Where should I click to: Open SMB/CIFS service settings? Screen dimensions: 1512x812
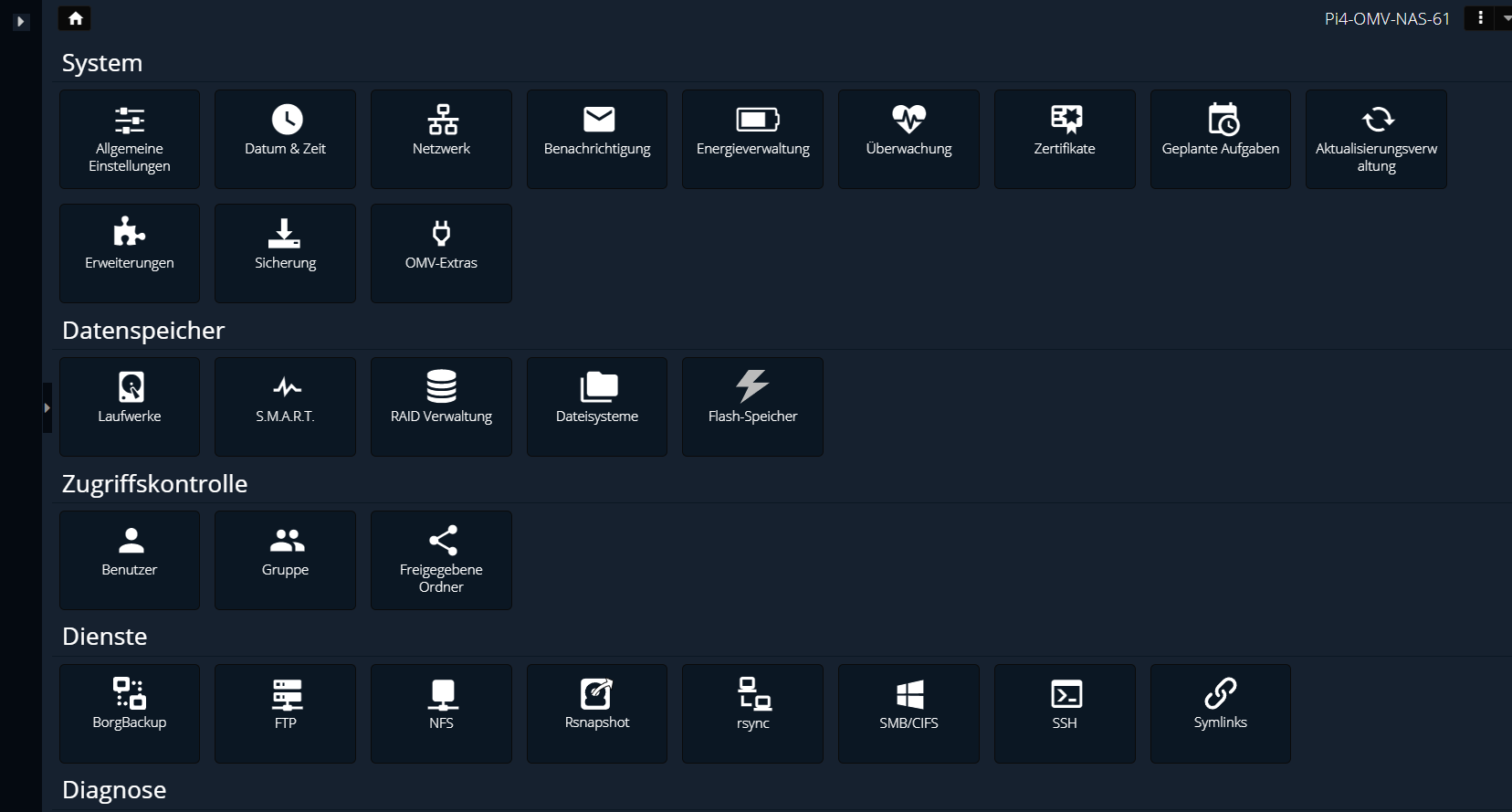908,713
